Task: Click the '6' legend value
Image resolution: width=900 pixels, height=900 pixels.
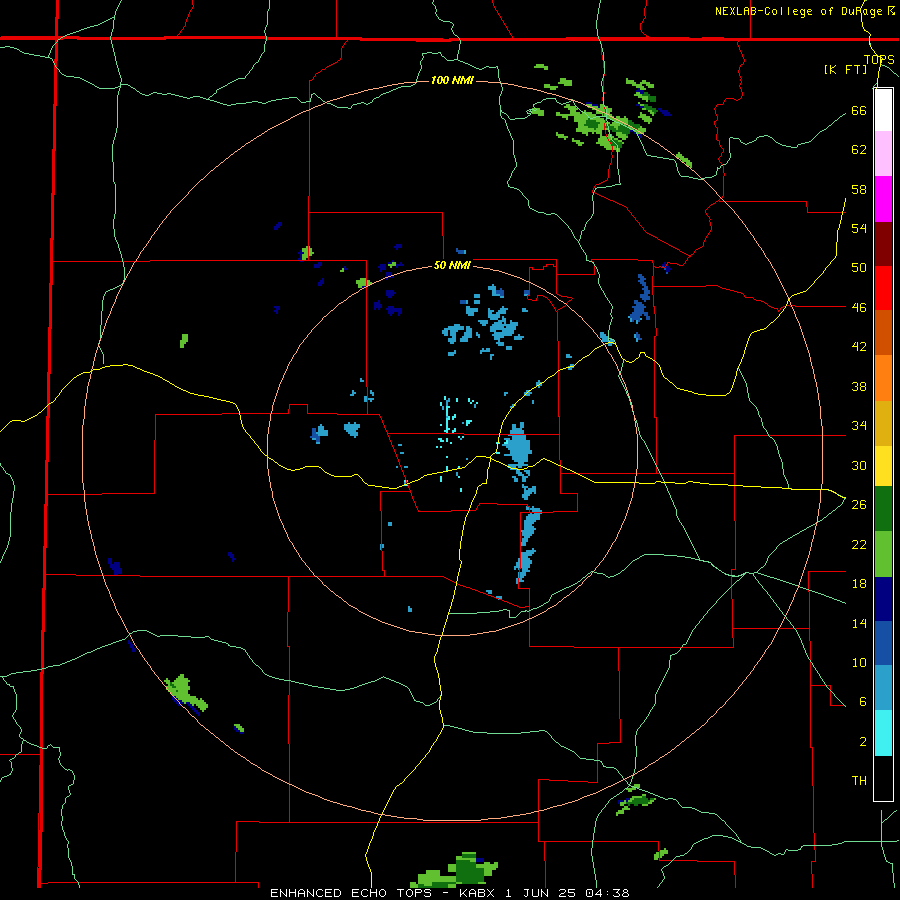Action: click(863, 702)
